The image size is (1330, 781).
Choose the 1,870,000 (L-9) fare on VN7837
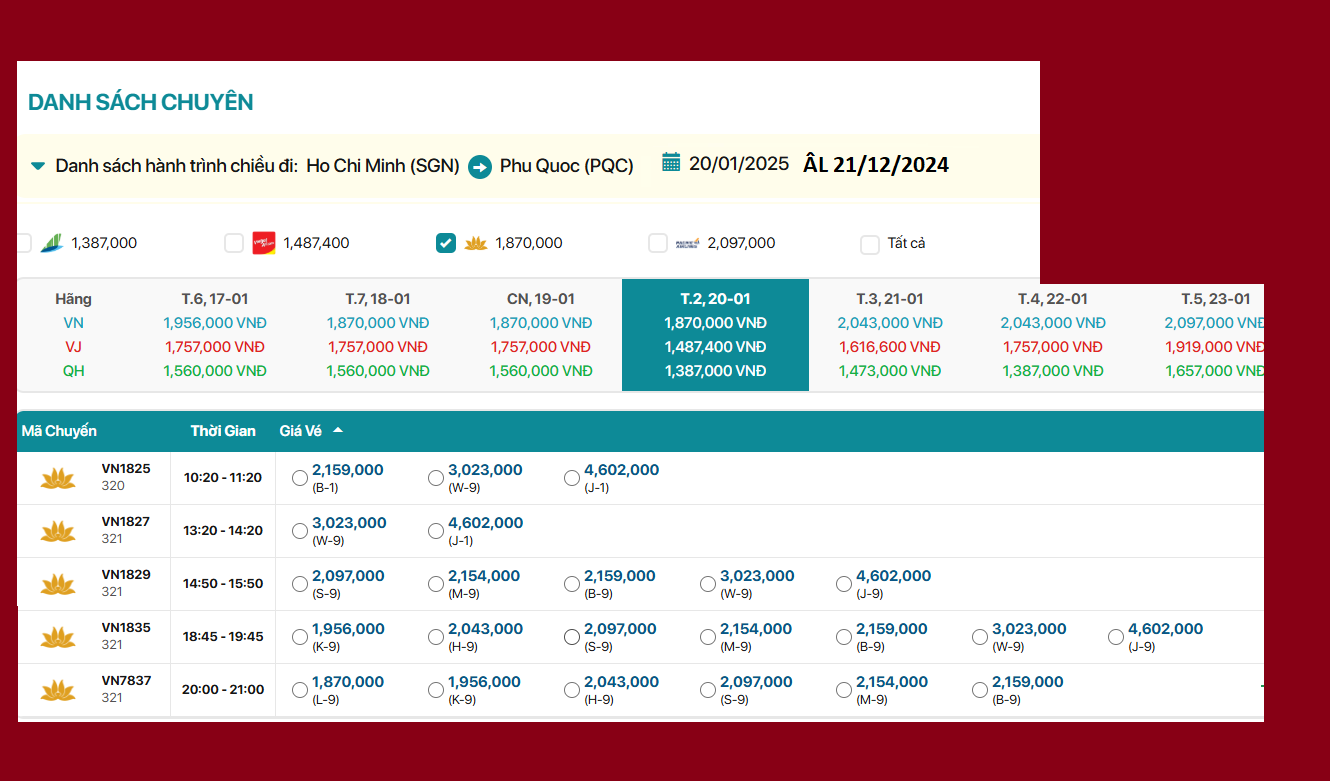(300, 690)
